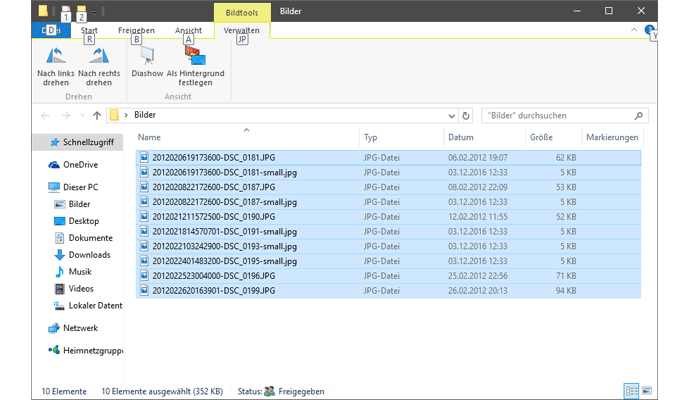Start the Diashow slideshow
This screenshot has width=688, height=400.
[x=147, y=56]
